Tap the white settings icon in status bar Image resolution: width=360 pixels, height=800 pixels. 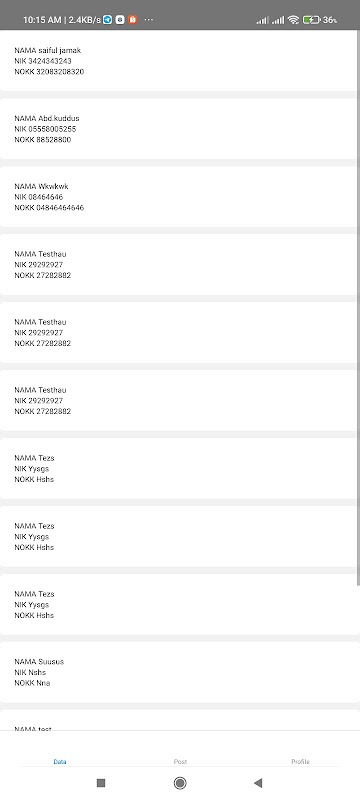(120, 20)
